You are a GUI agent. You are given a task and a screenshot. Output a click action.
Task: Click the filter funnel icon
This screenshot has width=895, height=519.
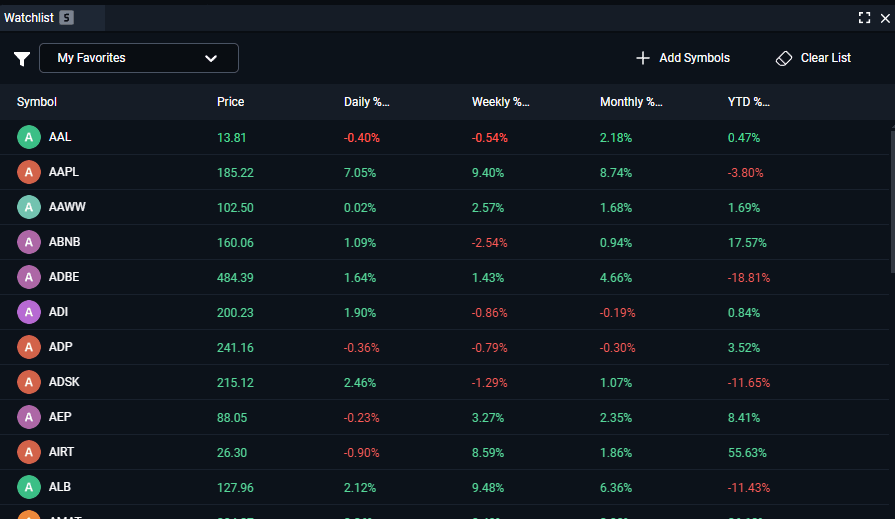(x=22, y=58)
